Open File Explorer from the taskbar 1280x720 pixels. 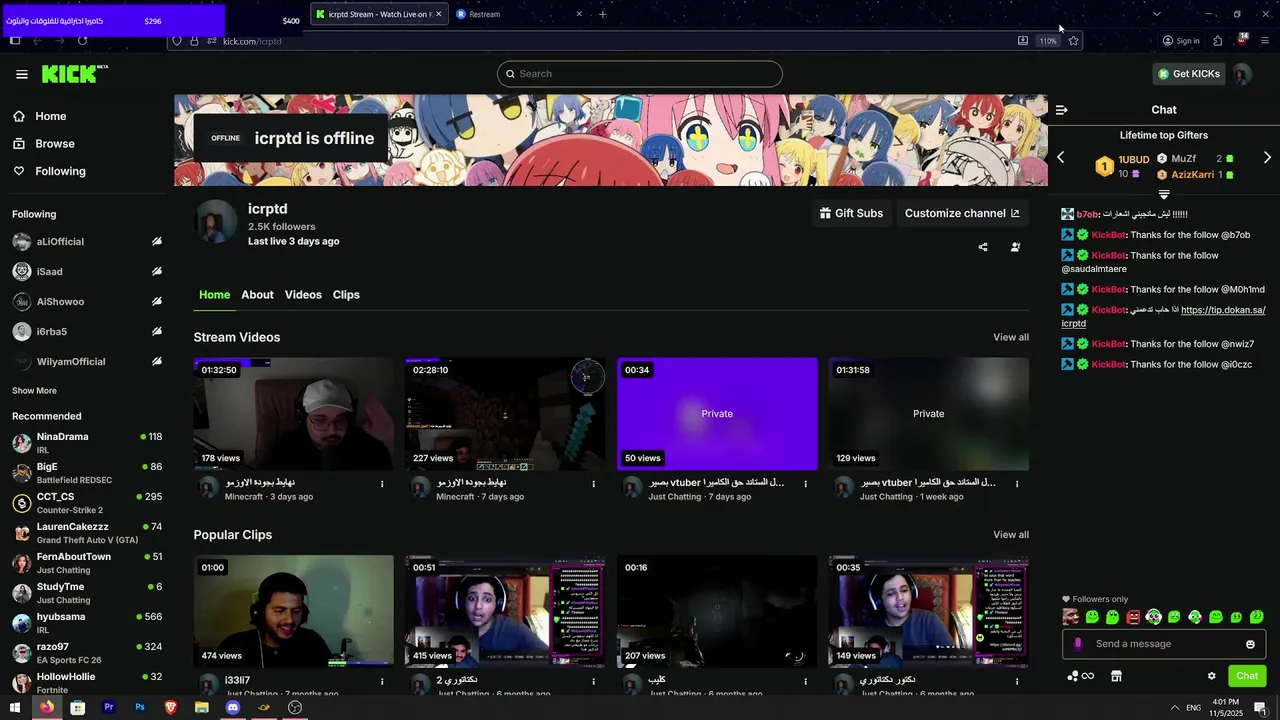[202, 707]
